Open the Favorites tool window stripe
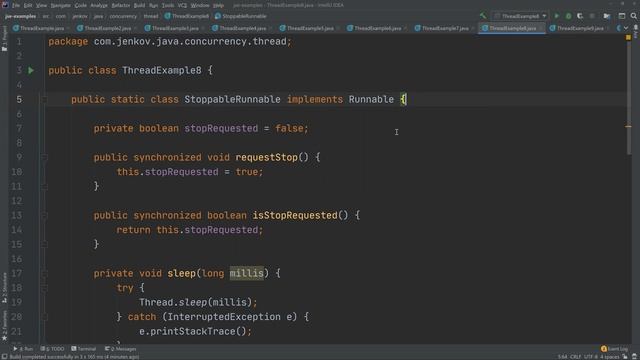 point(4,326)
